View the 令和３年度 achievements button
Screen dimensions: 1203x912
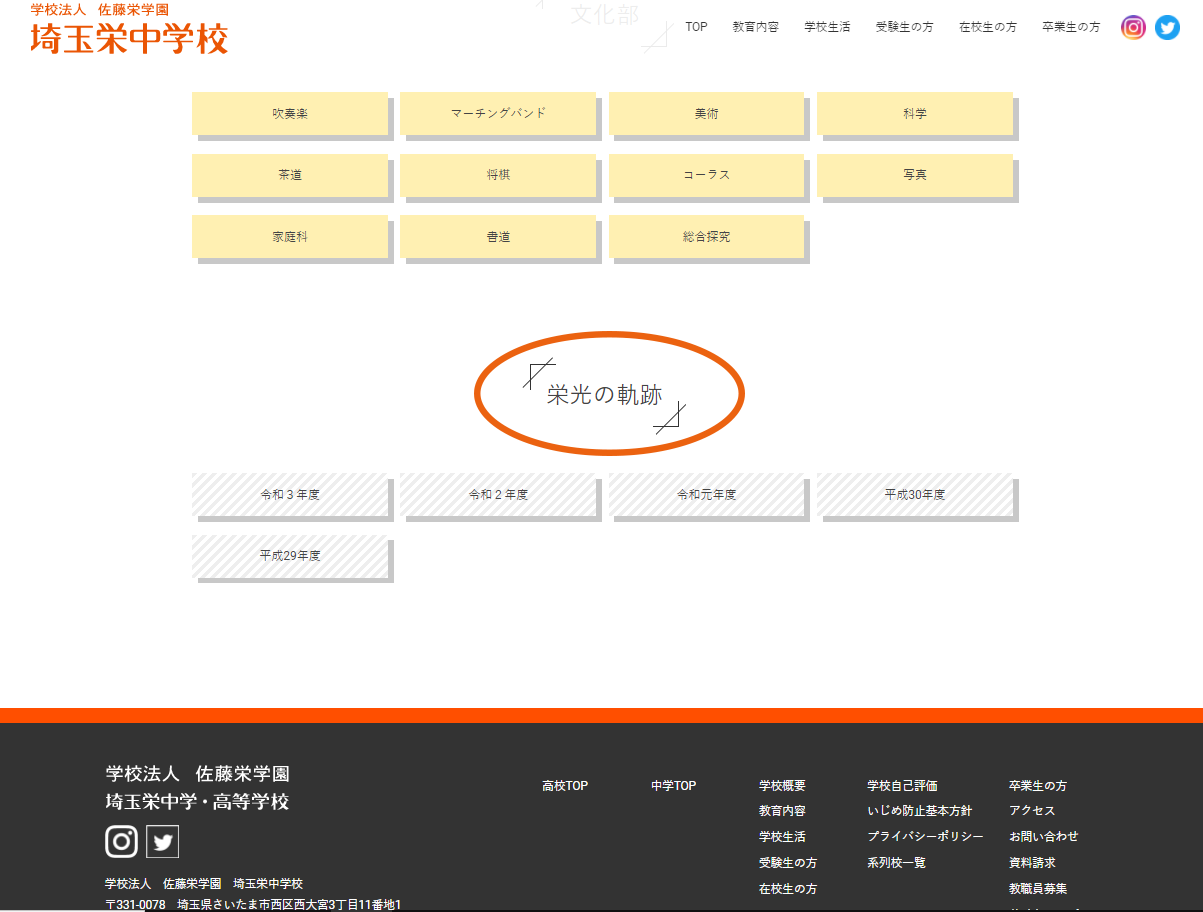click(289, 494)
